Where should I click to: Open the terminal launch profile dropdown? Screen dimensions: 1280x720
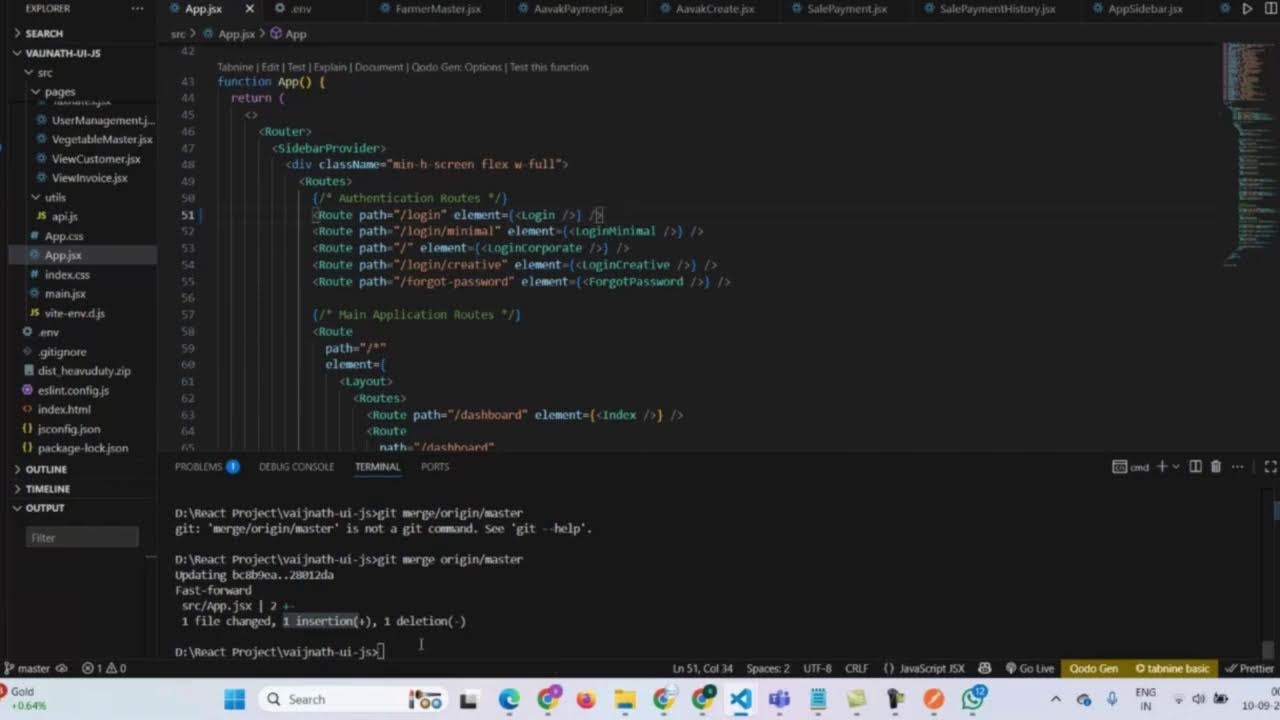pos(1176,467)
